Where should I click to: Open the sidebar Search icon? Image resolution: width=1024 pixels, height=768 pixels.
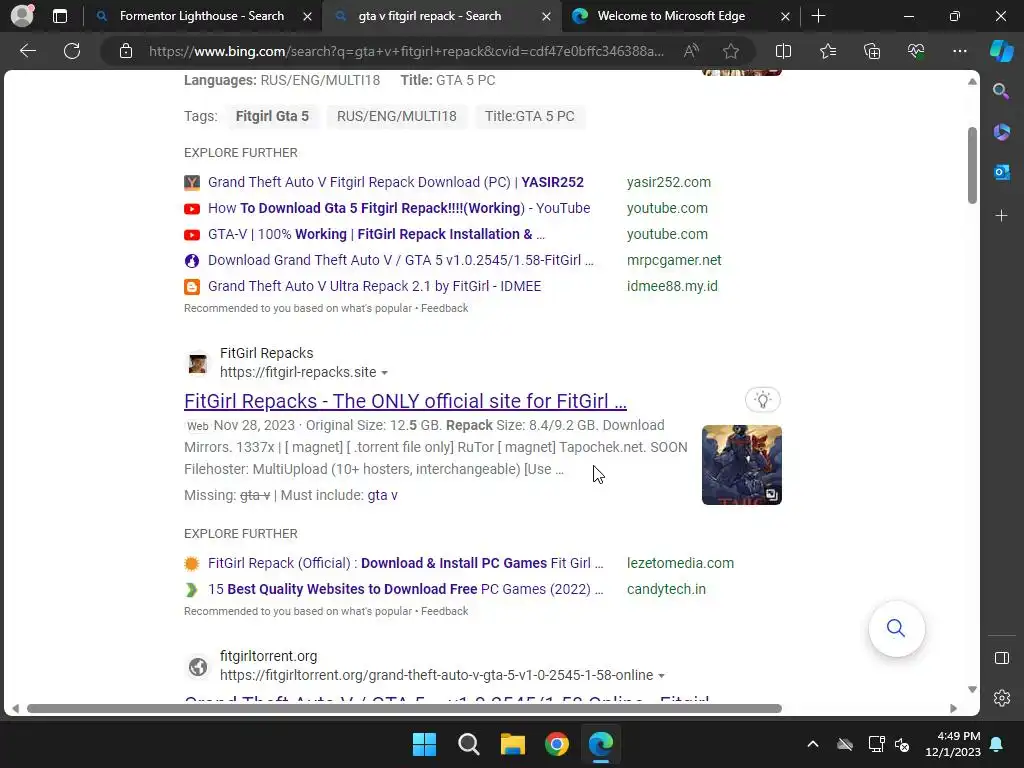point(1001,91)
